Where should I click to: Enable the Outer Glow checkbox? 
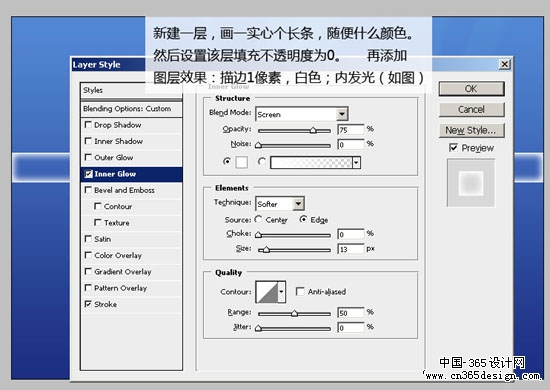88,157
